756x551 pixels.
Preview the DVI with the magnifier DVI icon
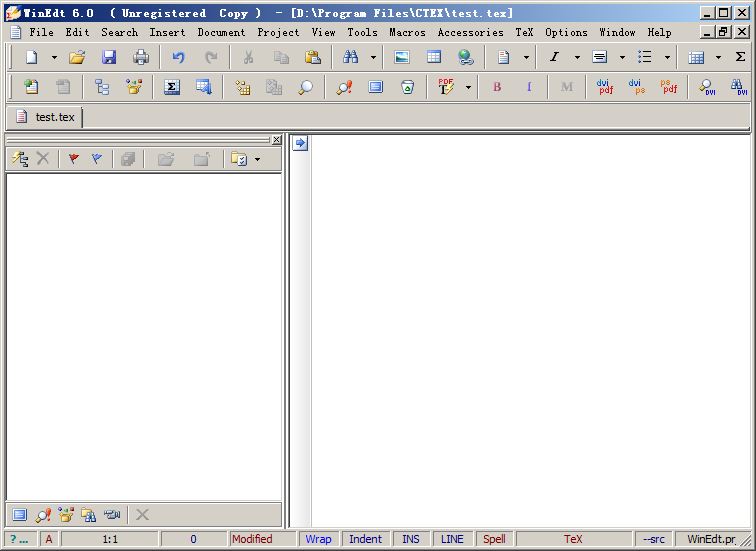coord(707,87)
